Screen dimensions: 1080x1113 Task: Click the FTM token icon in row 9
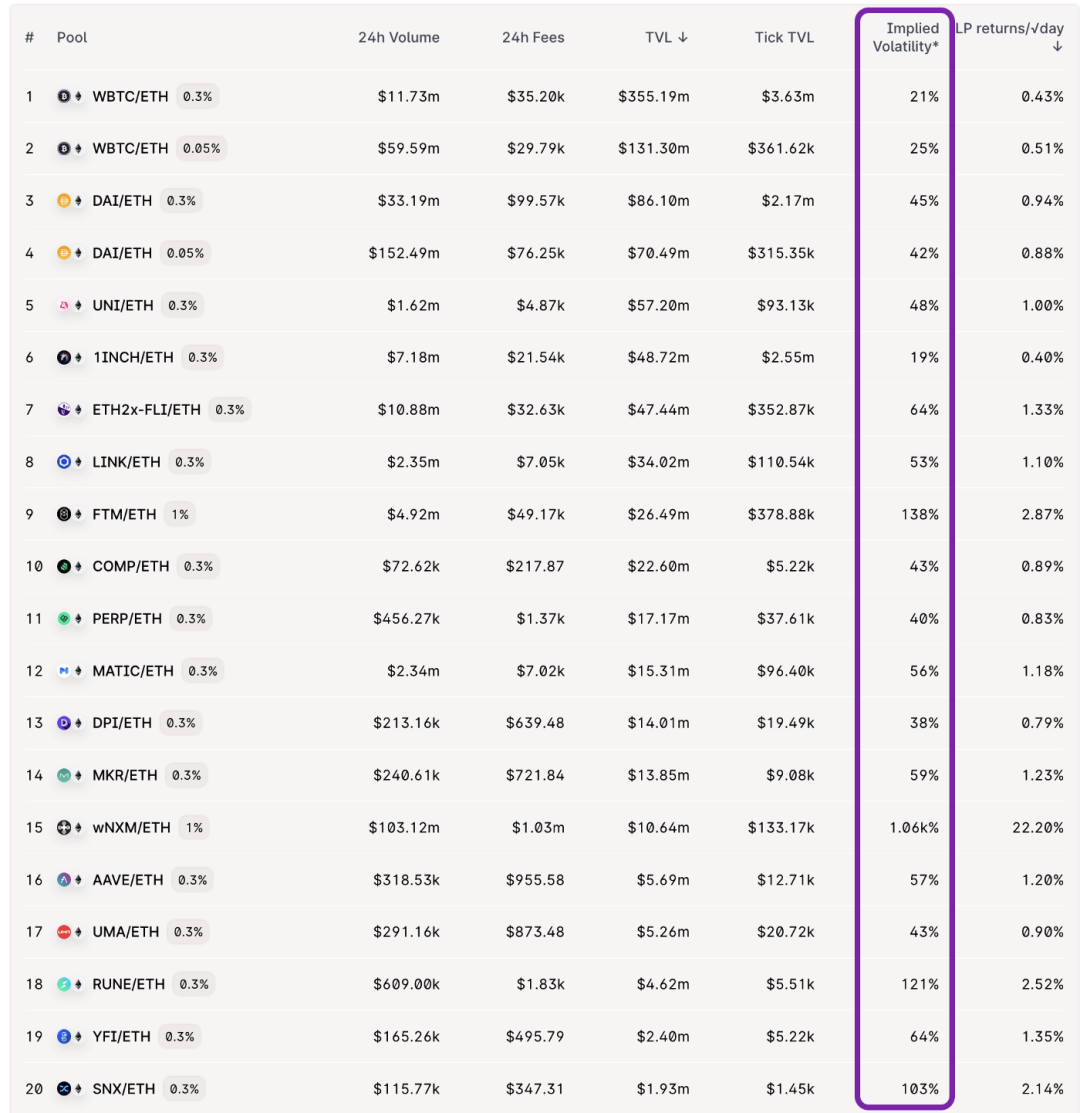64,515
